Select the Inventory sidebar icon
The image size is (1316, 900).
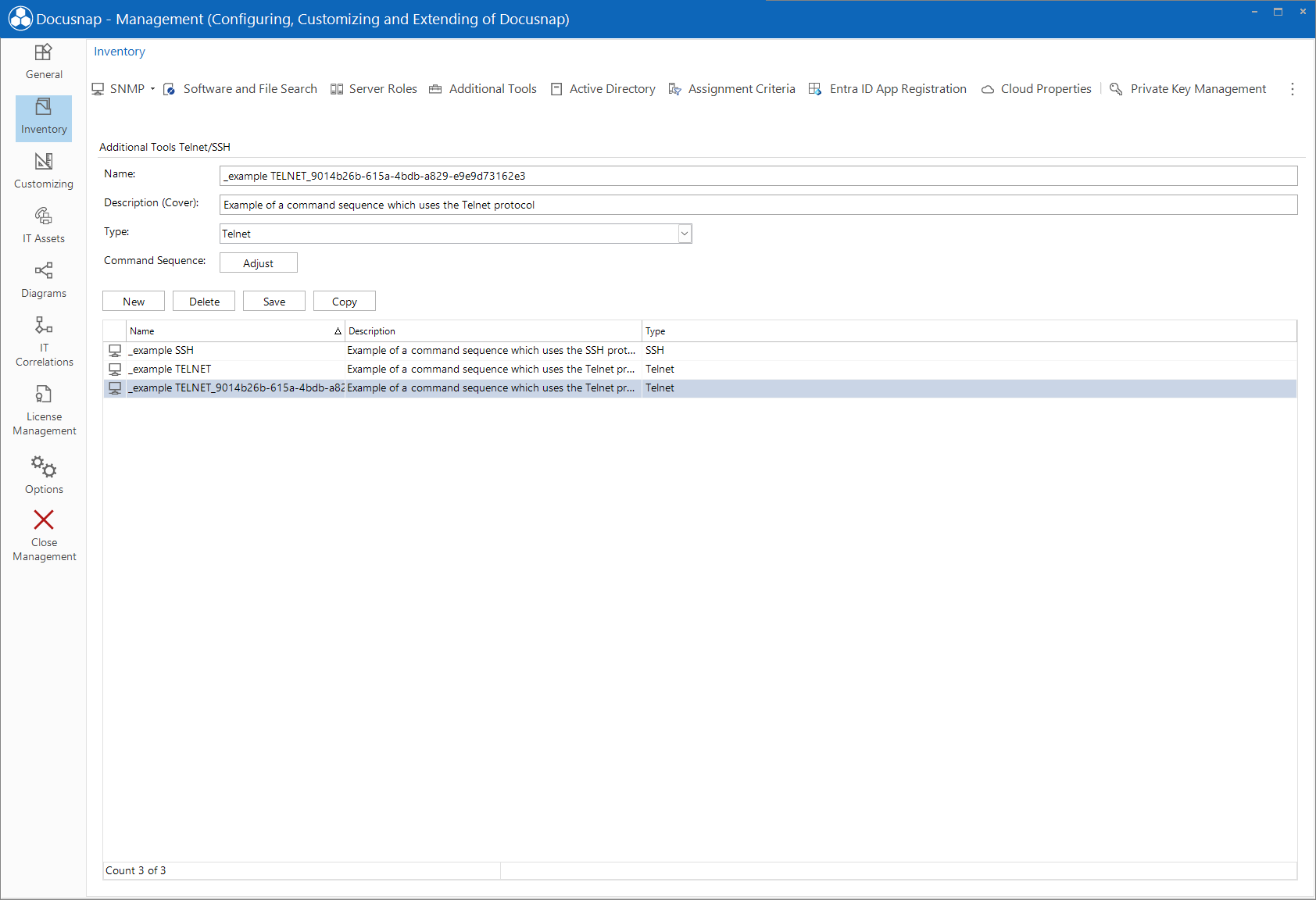coord(44,107)
